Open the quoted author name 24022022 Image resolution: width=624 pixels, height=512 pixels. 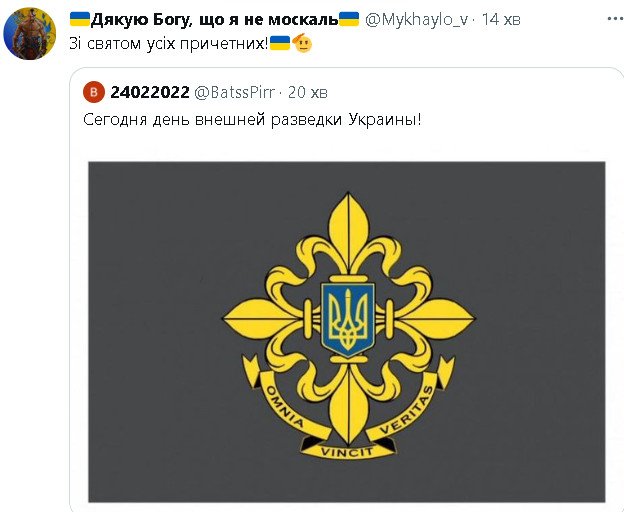pos(150,92)
